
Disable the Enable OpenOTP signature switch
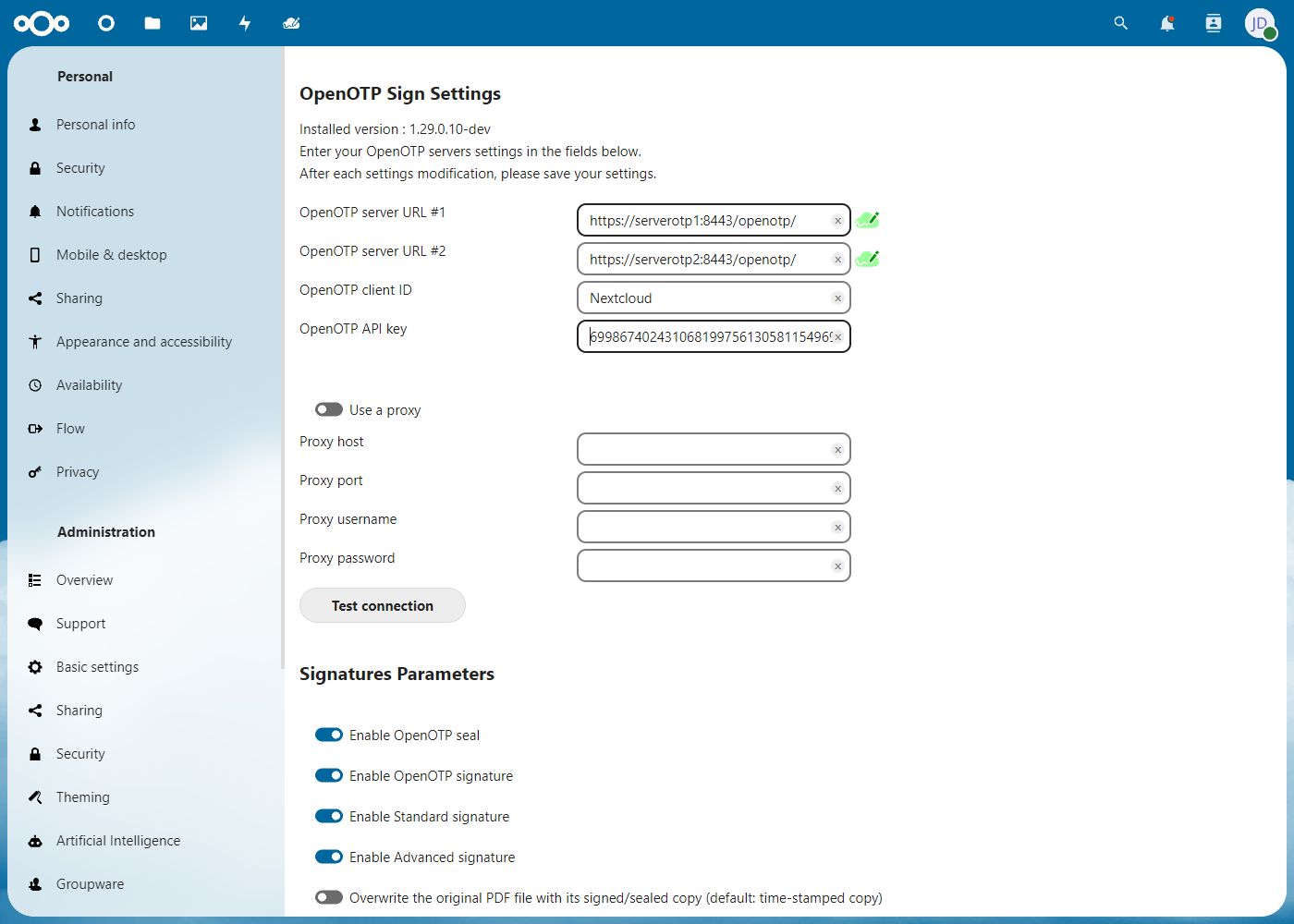(329, 775)
